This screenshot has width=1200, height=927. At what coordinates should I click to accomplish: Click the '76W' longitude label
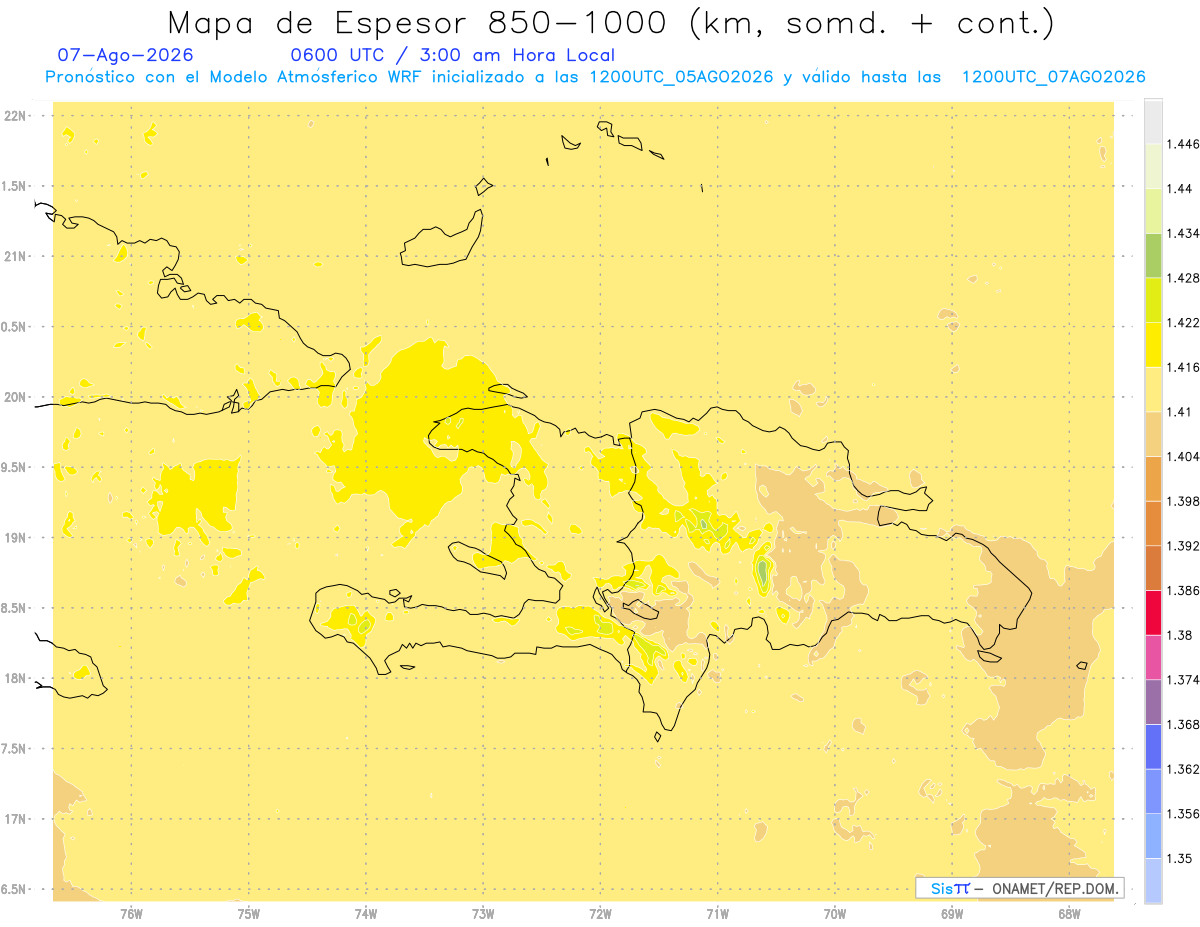131,913
